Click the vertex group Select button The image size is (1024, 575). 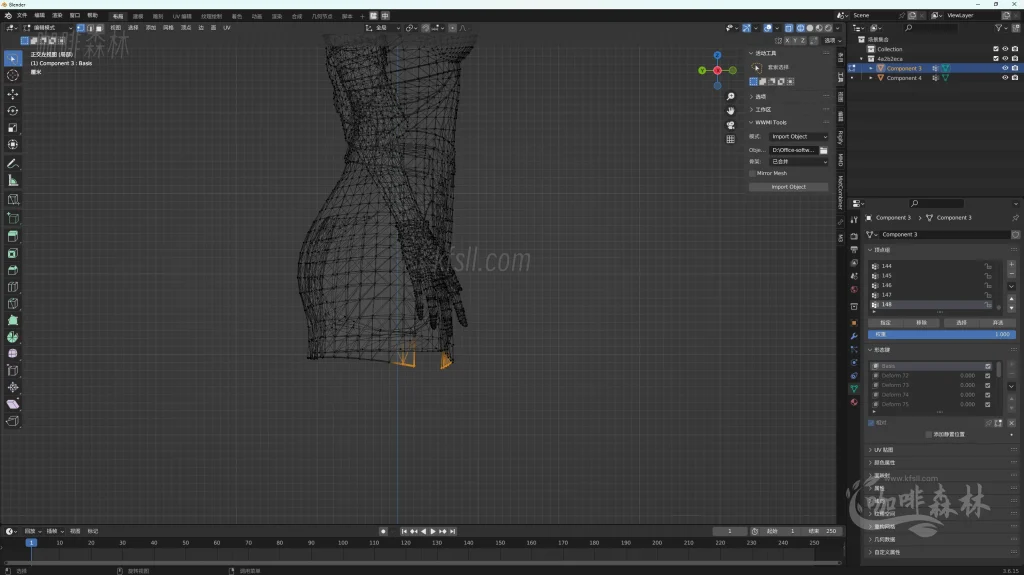pos(961,323)
